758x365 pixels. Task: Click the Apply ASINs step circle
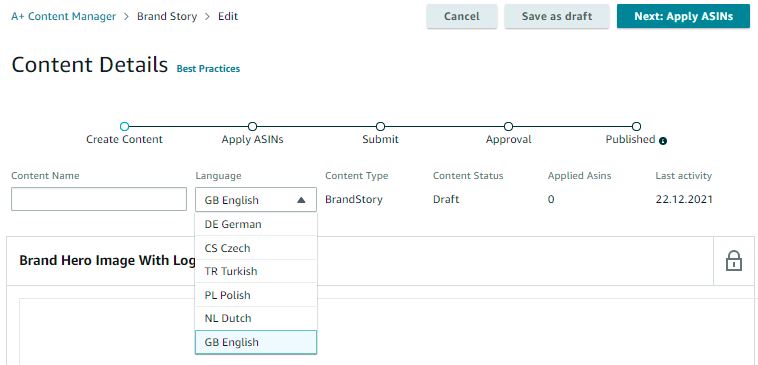(x=252, y=127)
